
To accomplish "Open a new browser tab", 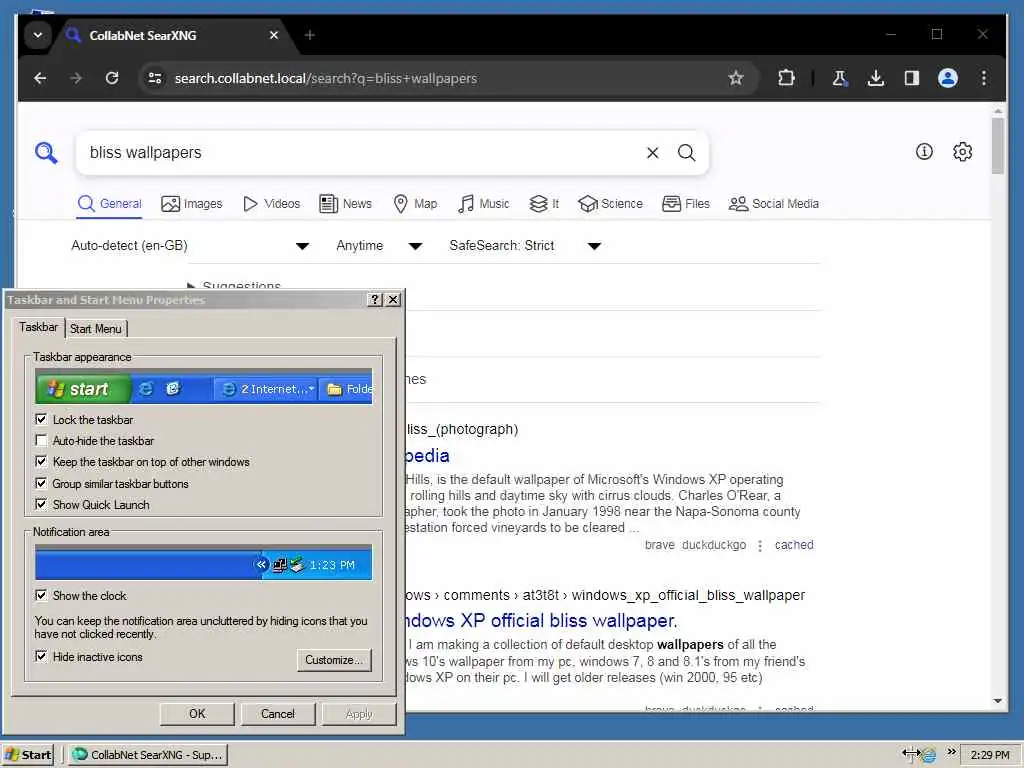I will click(310, 35).
